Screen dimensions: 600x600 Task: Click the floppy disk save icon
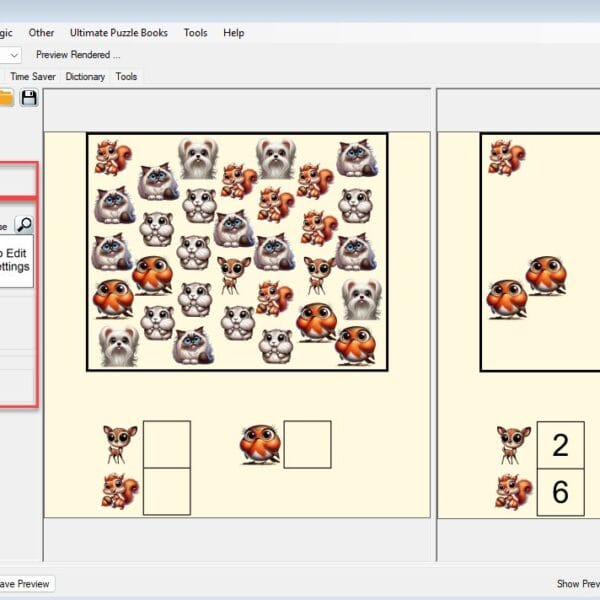[x=29, y=97]
